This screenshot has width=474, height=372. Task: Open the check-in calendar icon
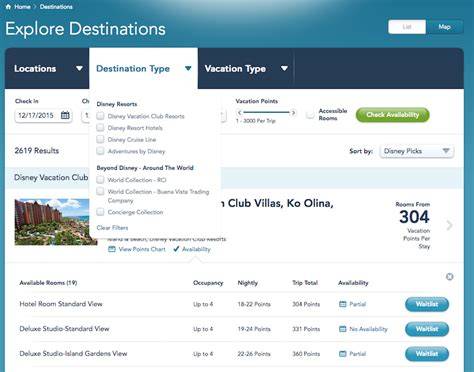coord(65,115)
